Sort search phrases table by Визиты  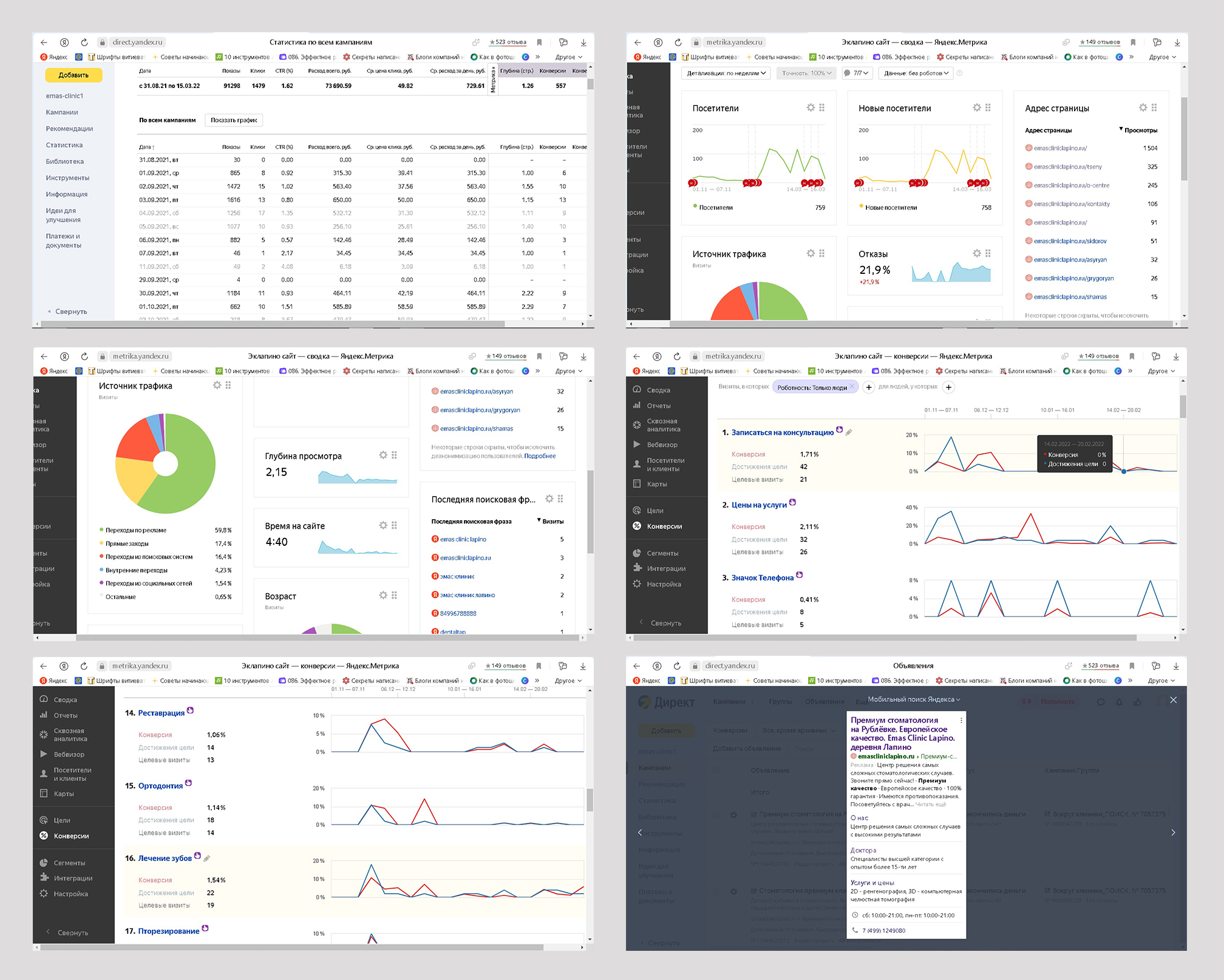point(550,522)
